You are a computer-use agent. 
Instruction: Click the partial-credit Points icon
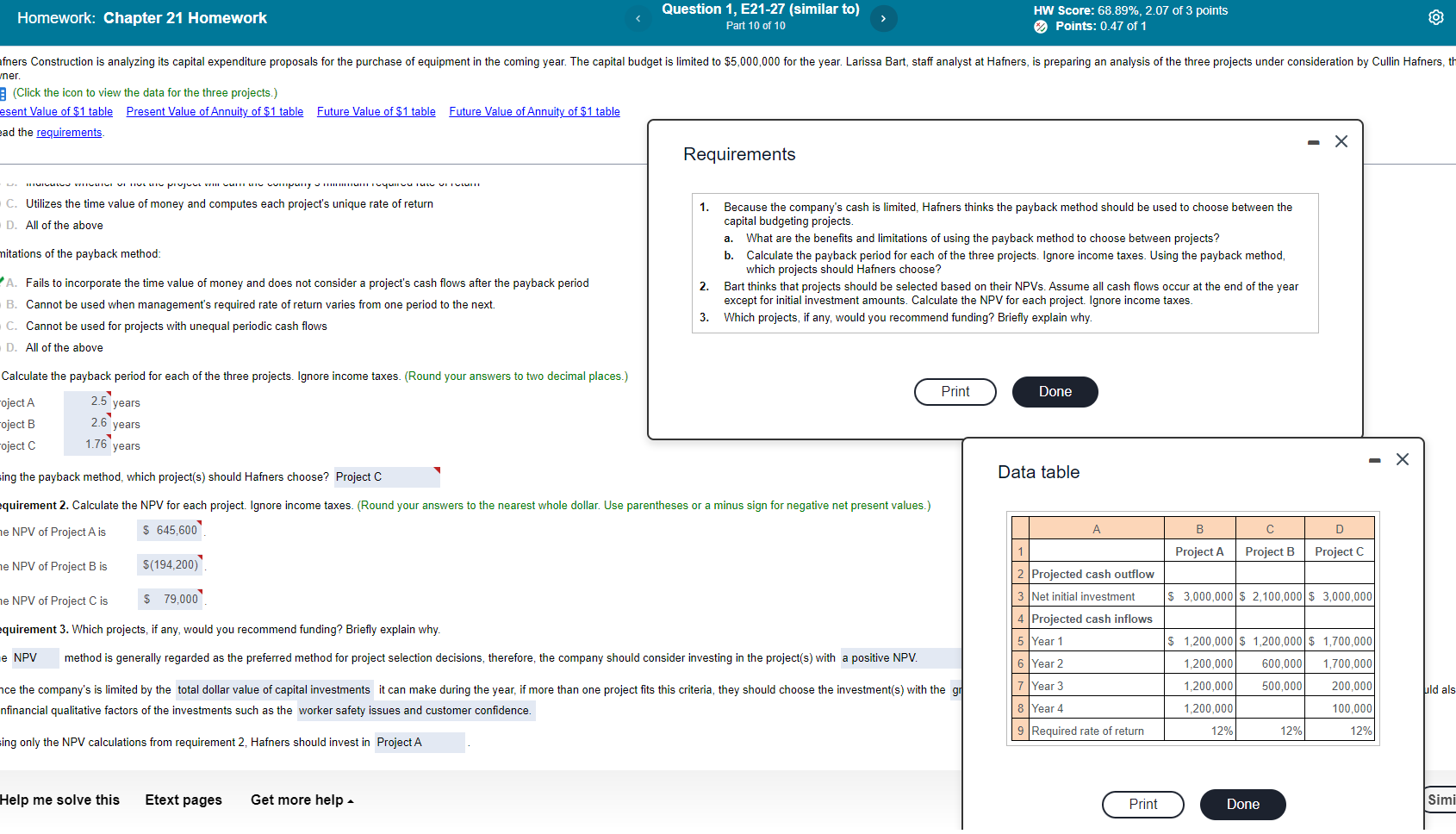(1041, 27)
